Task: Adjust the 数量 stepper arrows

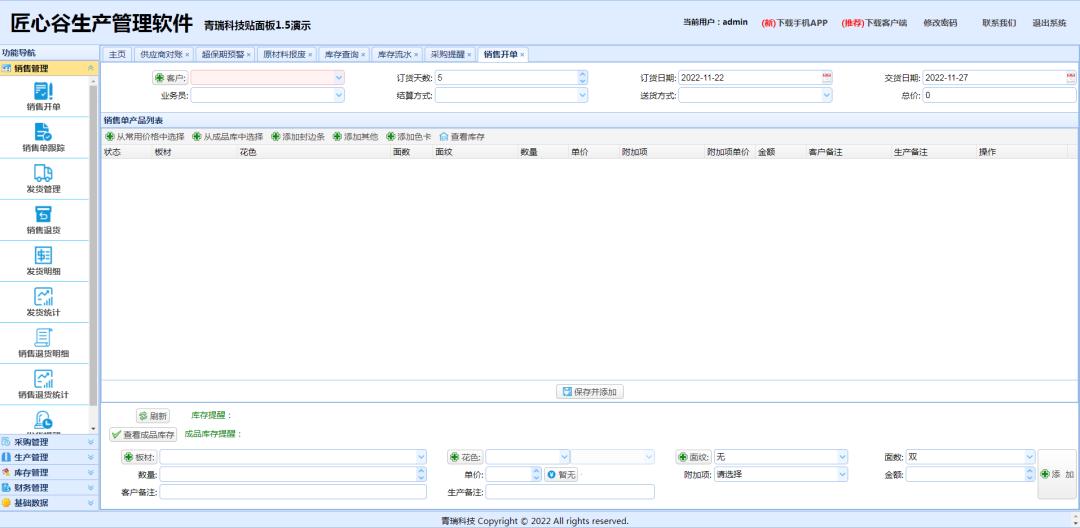Action: pos(421,474)
